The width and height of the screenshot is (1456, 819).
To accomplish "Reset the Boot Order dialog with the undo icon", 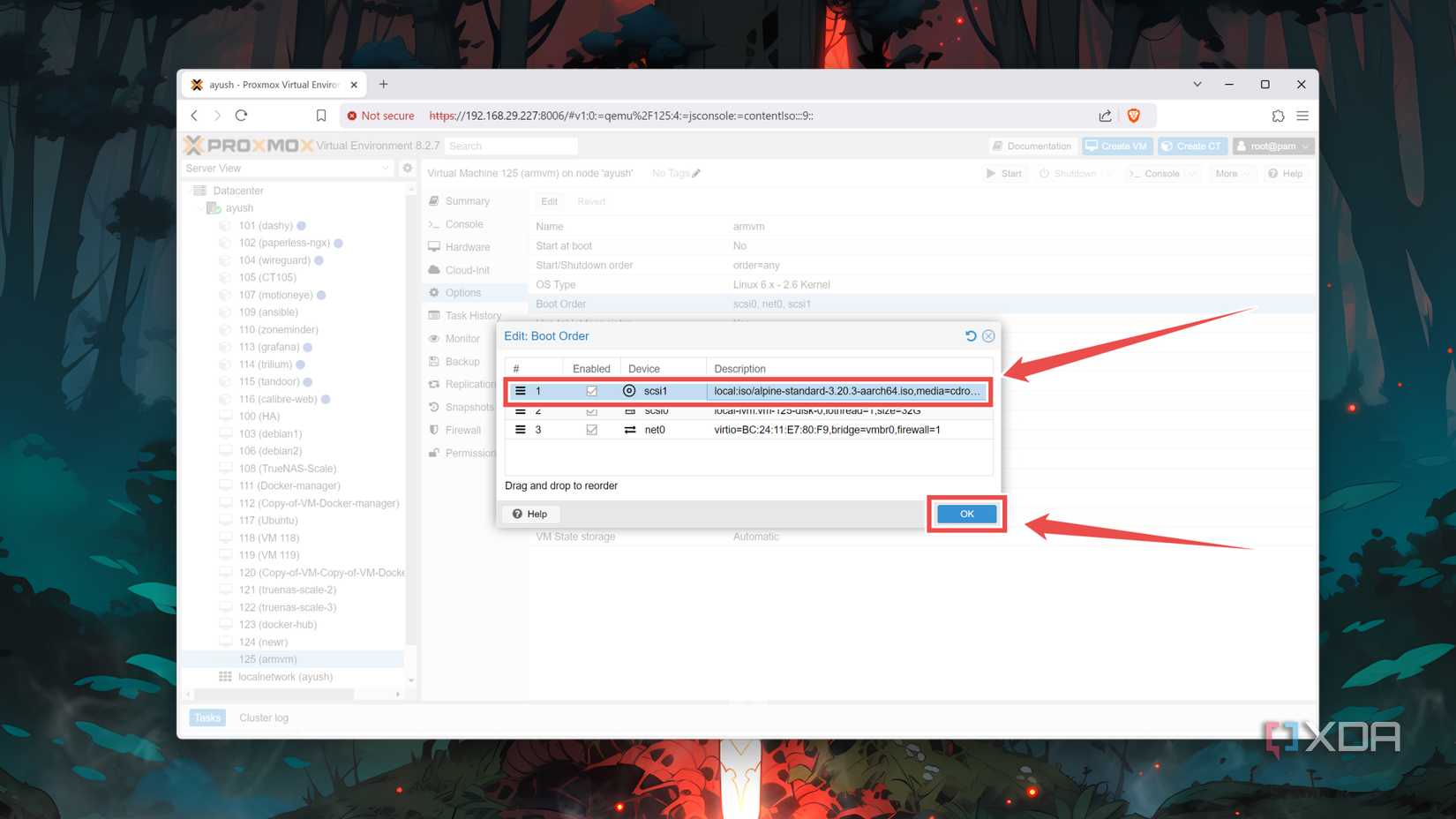I will (x=971, y=336).
